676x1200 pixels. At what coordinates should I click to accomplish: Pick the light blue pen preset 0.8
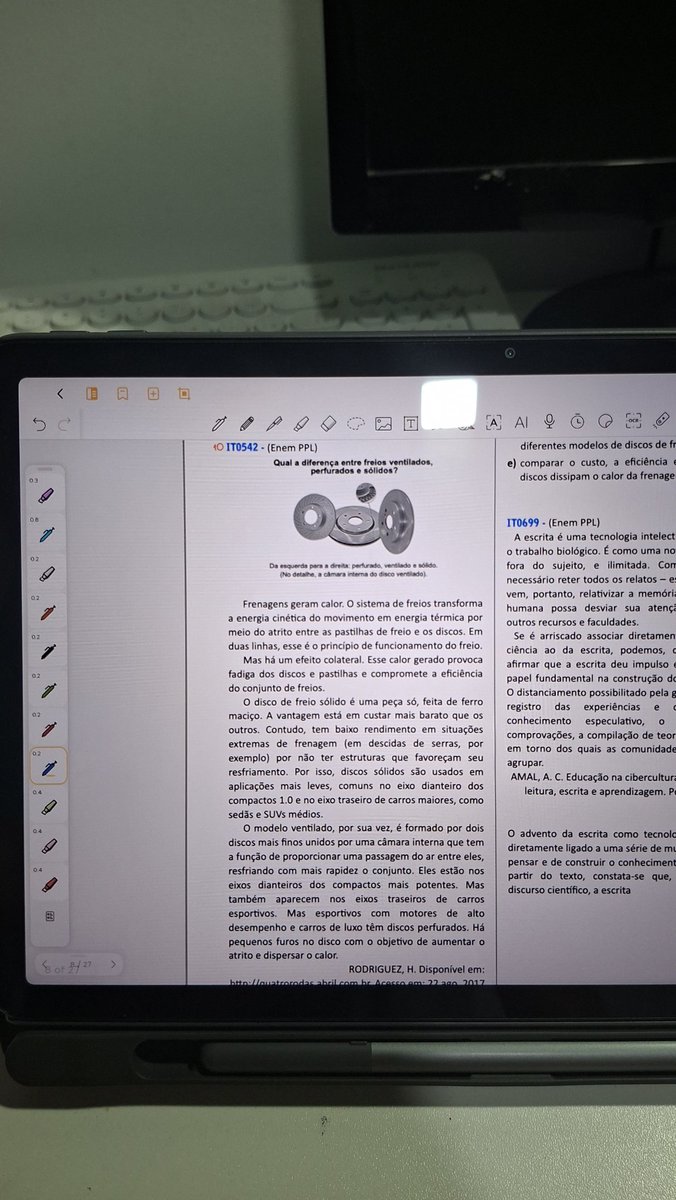tap(45, 535)
